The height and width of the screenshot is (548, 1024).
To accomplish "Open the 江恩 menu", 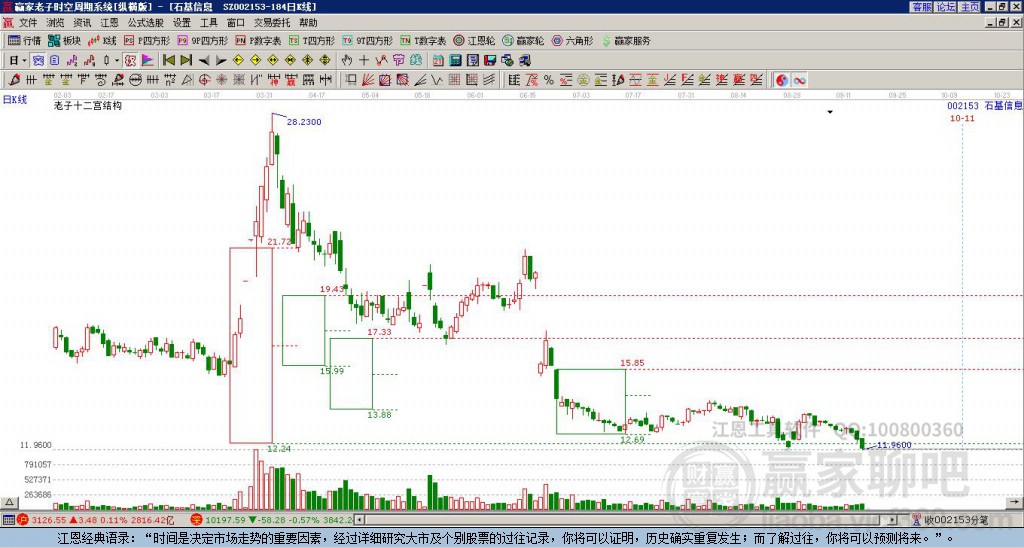I will pyautogui.click(x=110, y=23).
